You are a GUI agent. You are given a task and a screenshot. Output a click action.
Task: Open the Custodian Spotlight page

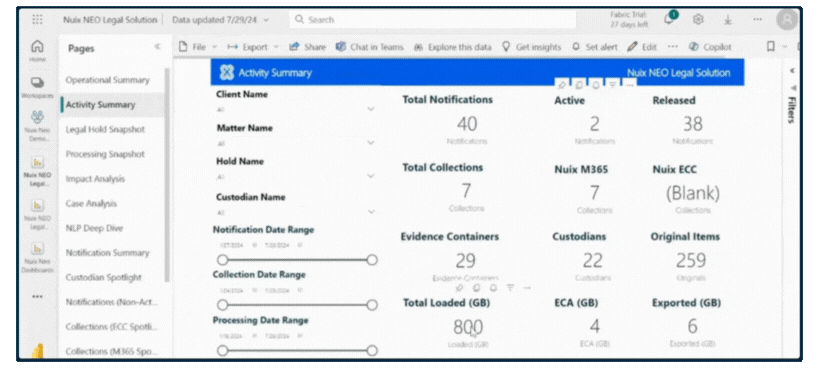pos(103,277)
